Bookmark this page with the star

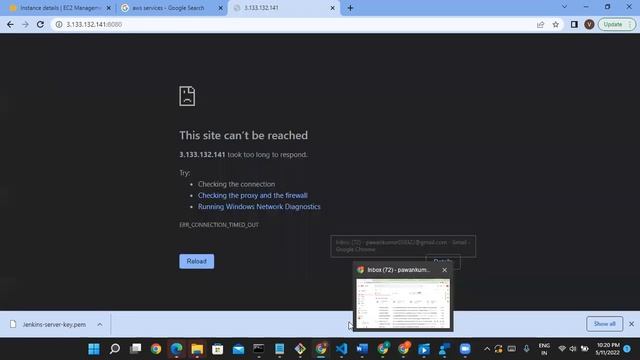click(556, 24)
